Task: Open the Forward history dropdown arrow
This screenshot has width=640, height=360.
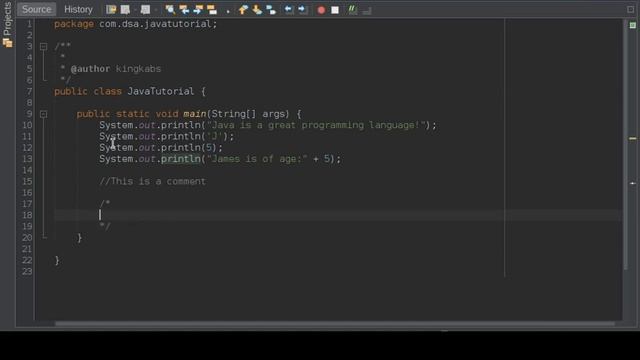Action: (156, 9)
